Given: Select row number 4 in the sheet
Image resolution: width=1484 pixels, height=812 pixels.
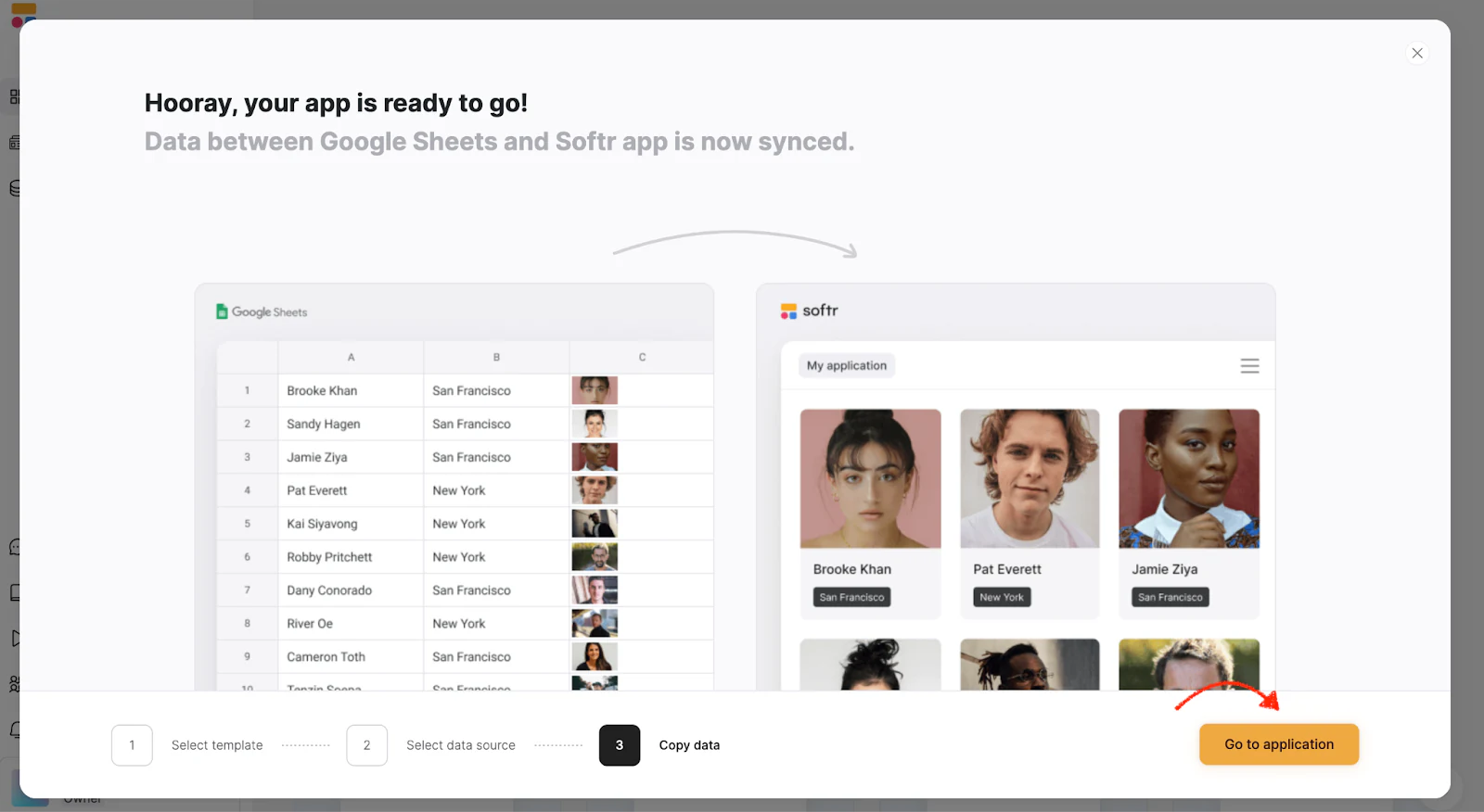Looking at the screenshot, I should pos(248,490).
